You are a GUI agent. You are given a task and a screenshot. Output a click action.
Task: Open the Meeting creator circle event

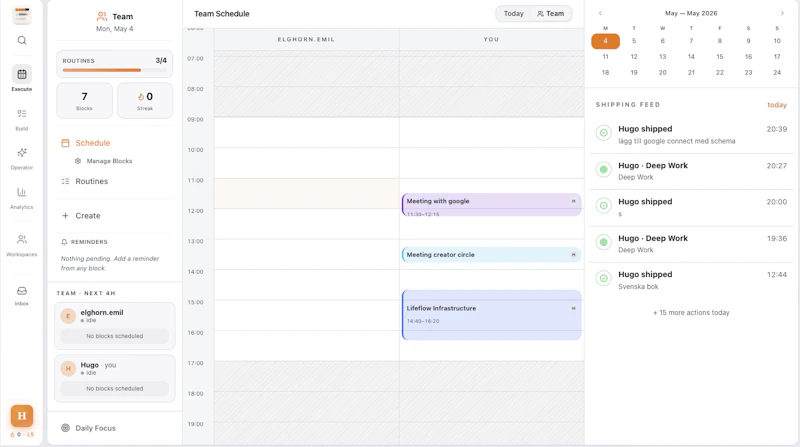pyautogui.click(x=491, y=255)
